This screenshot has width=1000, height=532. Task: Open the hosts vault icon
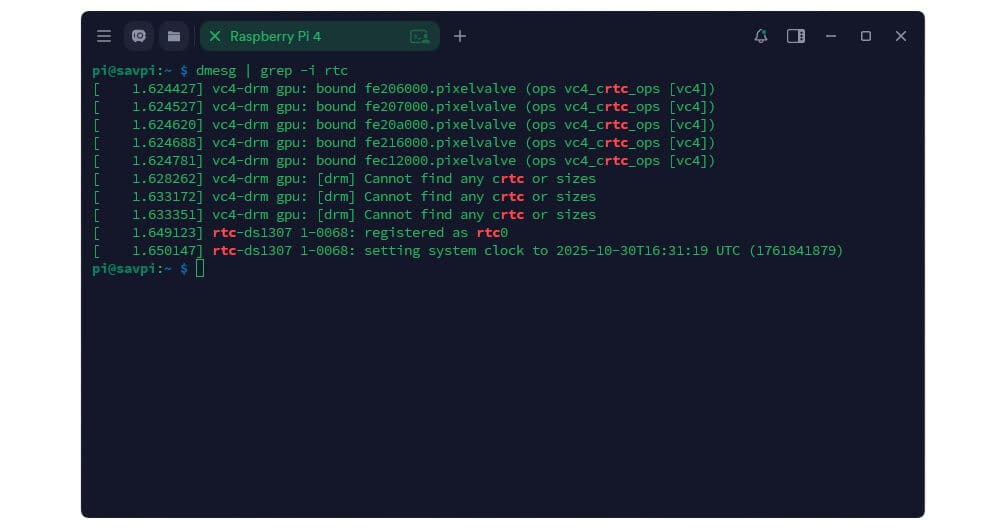pos(138,36)
